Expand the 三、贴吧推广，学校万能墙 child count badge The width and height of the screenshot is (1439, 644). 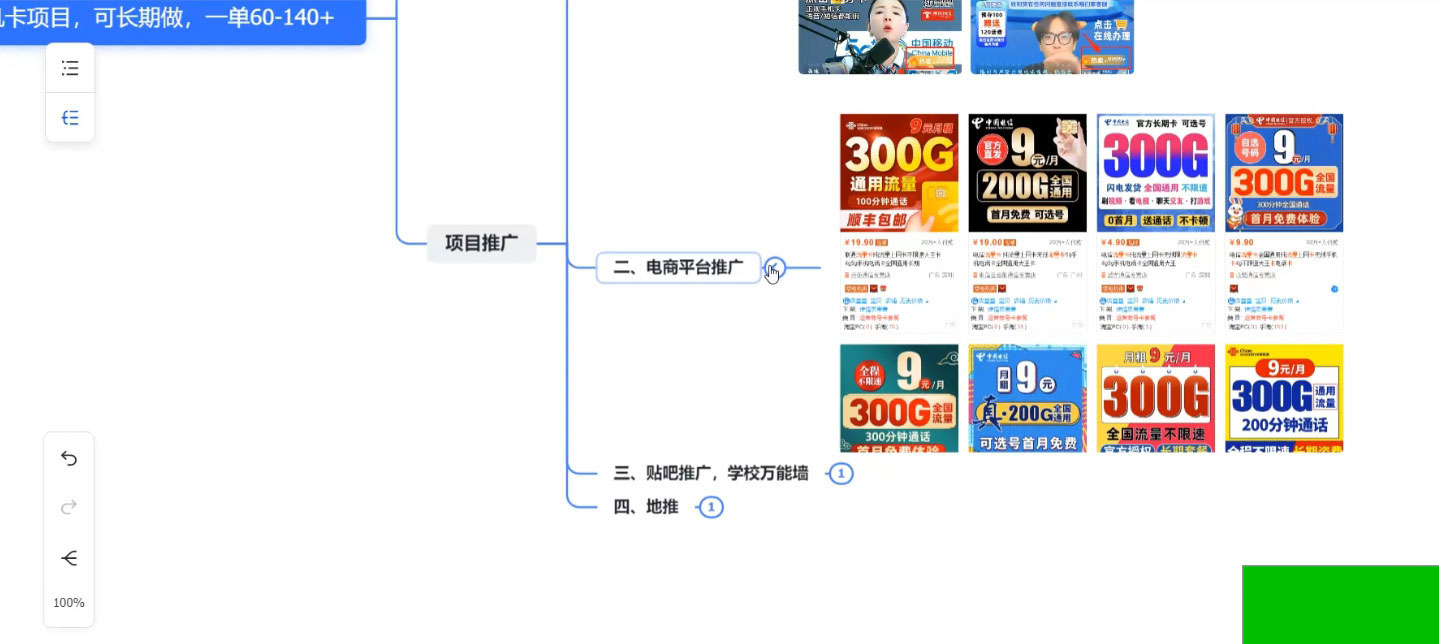[841, 474]
